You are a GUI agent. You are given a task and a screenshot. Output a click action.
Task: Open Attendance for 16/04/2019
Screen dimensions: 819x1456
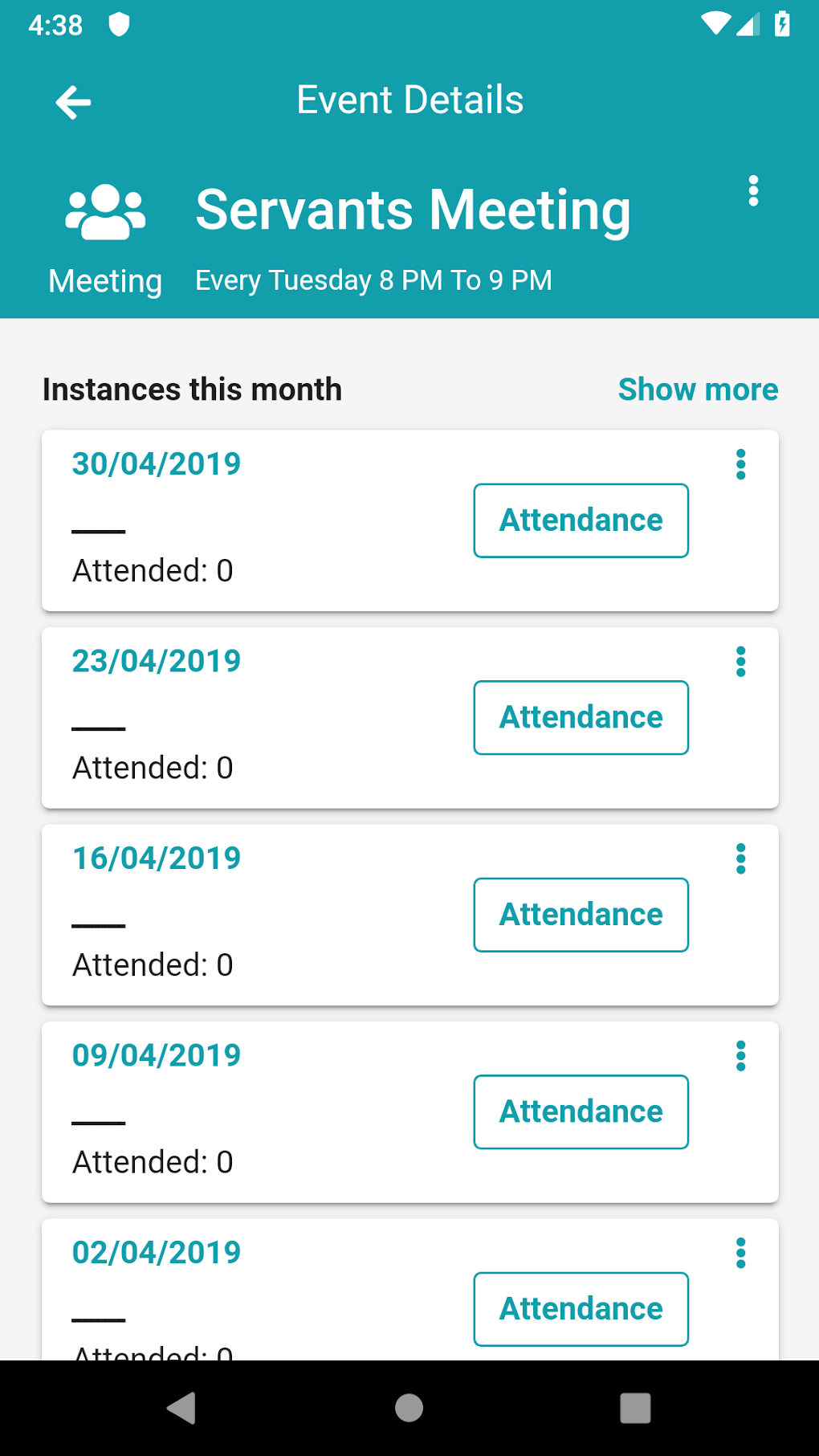581,915
